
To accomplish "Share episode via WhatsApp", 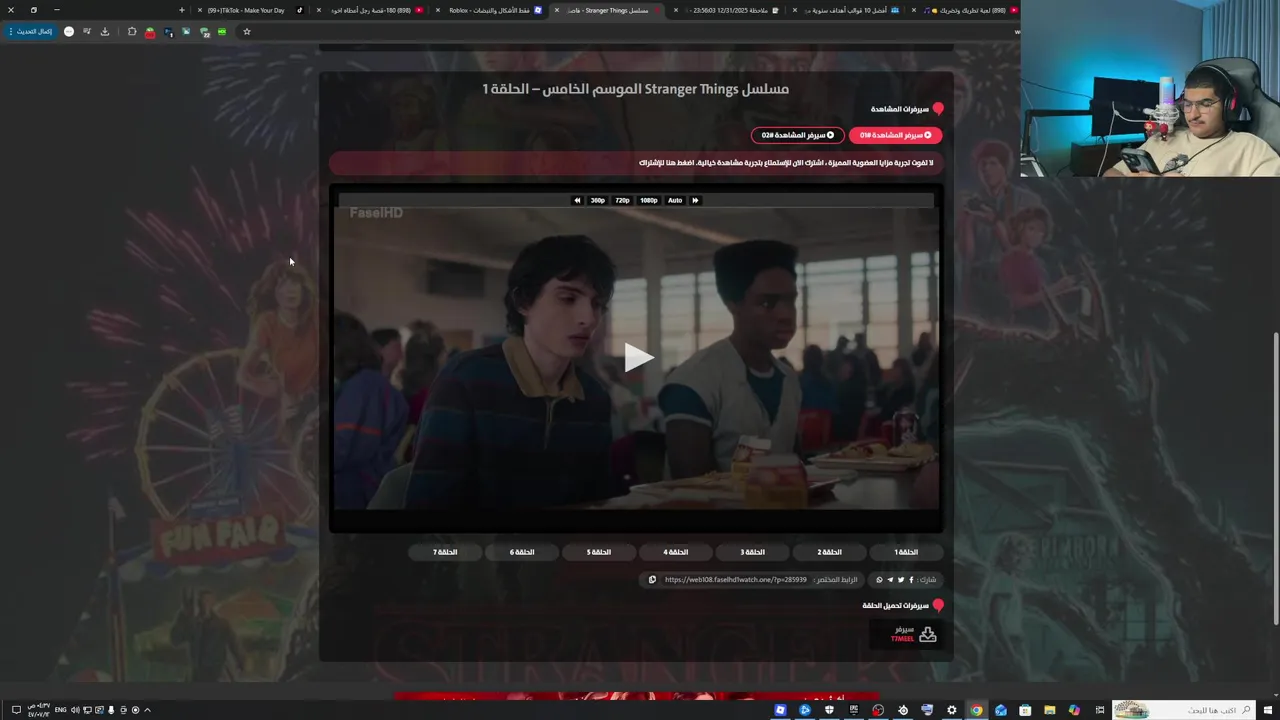I will (880, 579).
